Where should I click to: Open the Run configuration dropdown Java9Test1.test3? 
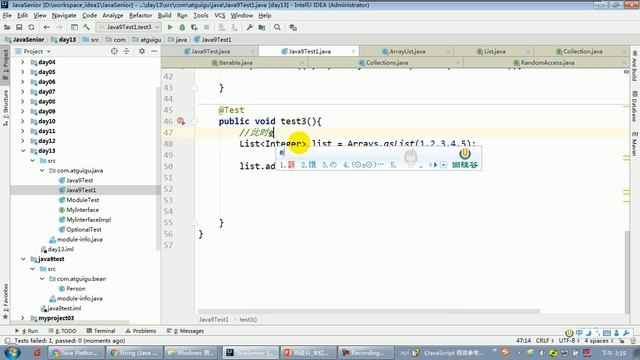[129, 27]
